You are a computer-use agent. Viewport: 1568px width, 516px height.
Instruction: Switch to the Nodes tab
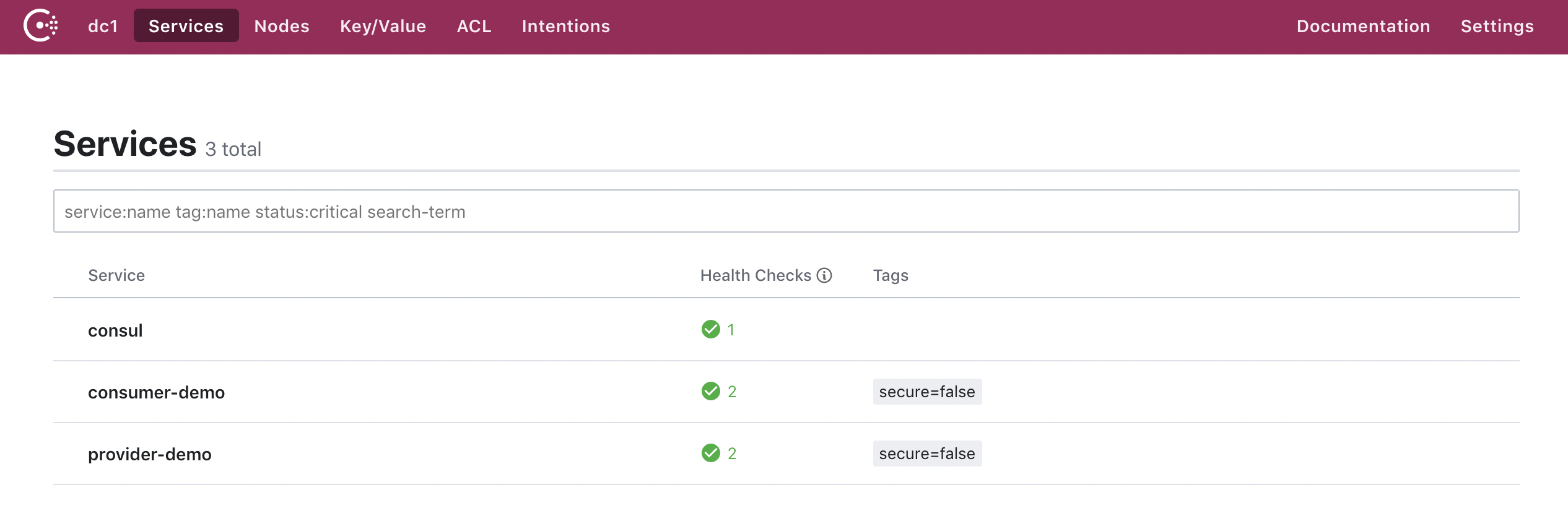(x=282, y=26)
